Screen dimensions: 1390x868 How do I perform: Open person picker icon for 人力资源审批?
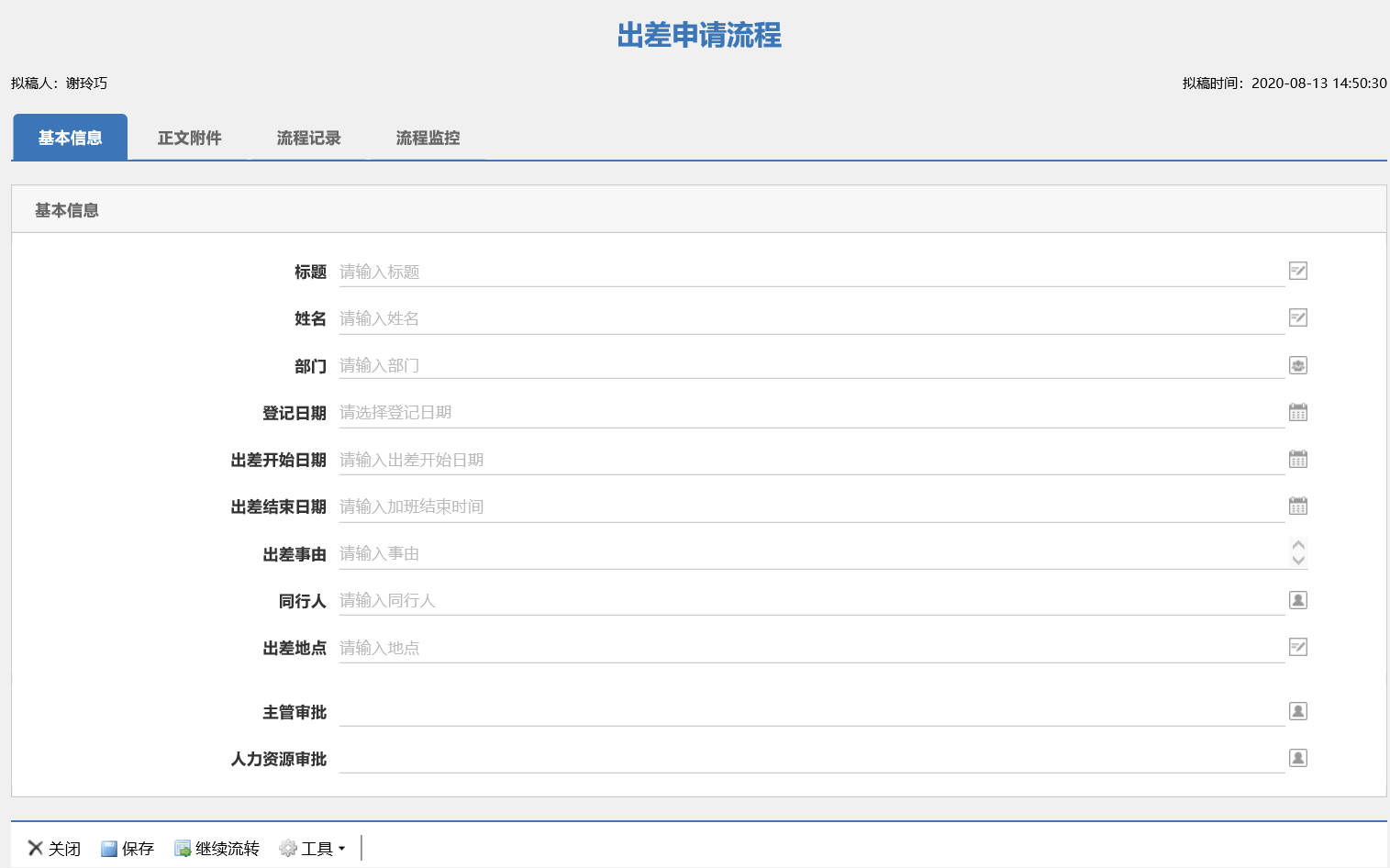(1297, 758)
